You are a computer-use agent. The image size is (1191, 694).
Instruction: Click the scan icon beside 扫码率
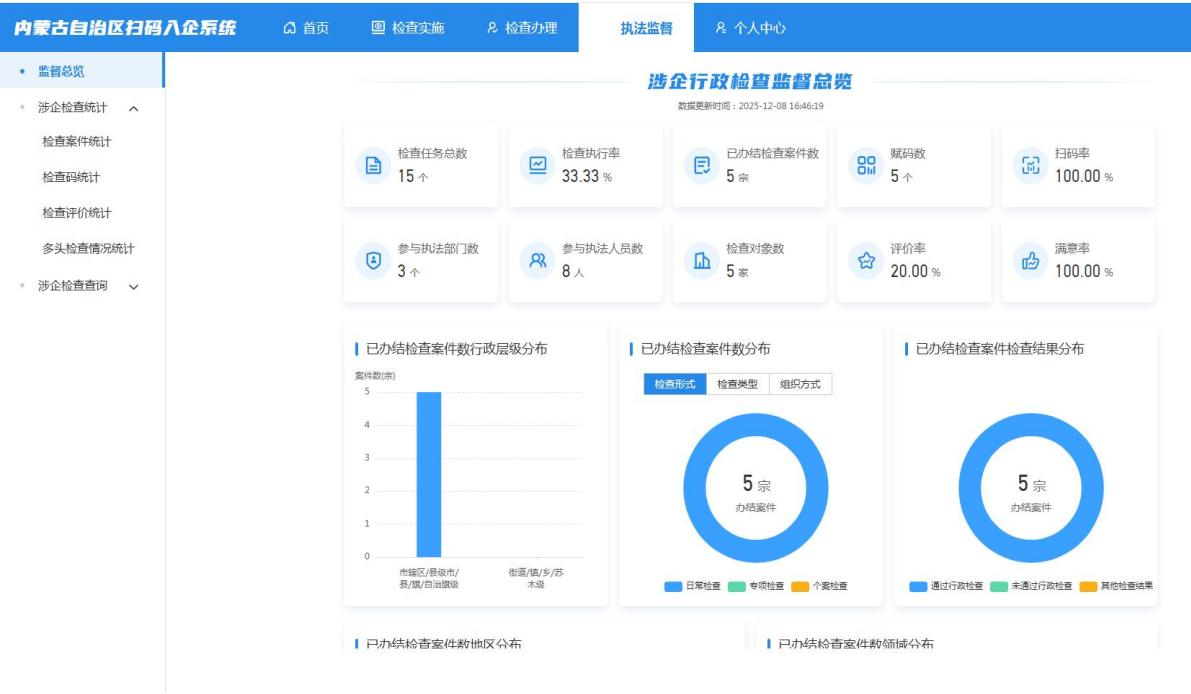coord(1030,167)
